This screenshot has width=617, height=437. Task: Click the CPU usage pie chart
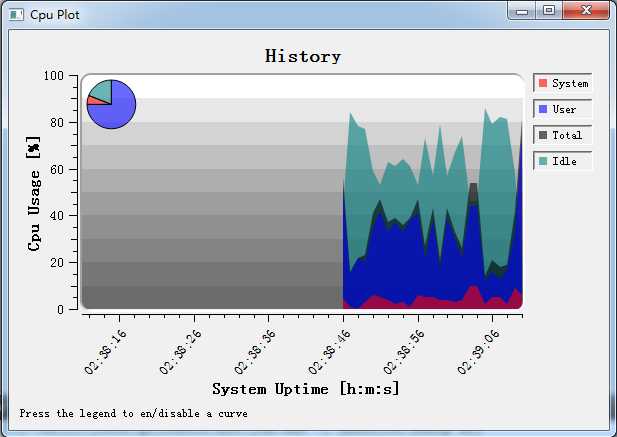(111, 104)
